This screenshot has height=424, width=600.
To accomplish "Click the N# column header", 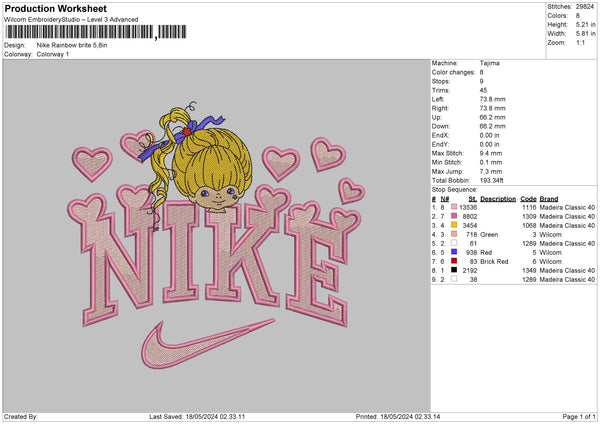I will click(445, 199).
